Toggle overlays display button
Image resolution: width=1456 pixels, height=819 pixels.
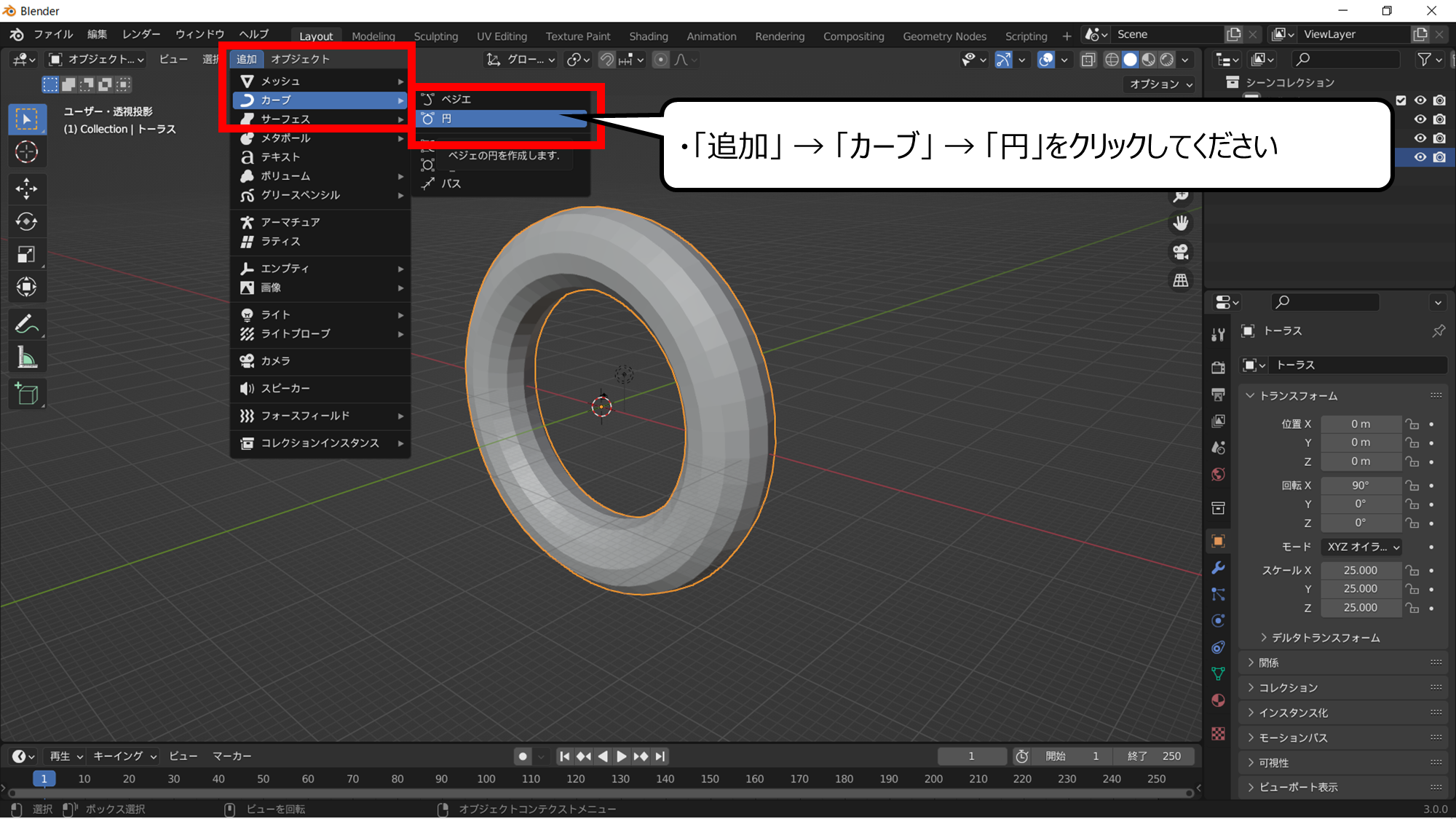(1045, 60)
